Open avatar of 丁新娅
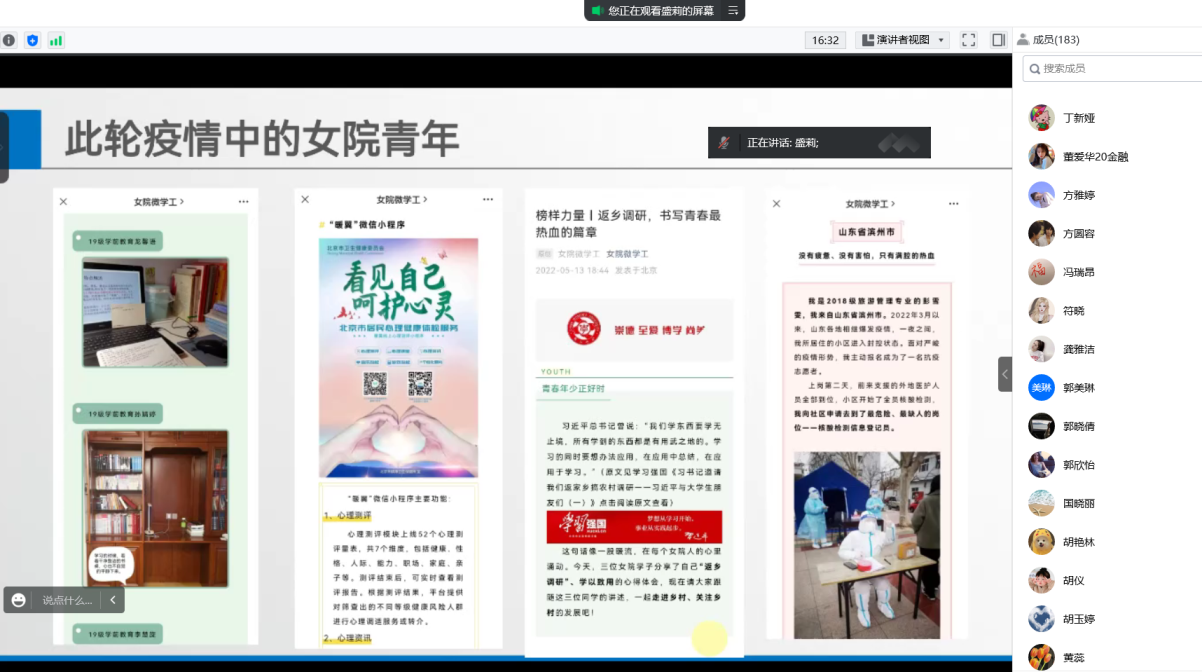1202x672 pixels. pyautogui.click(x=1041, y=117)
